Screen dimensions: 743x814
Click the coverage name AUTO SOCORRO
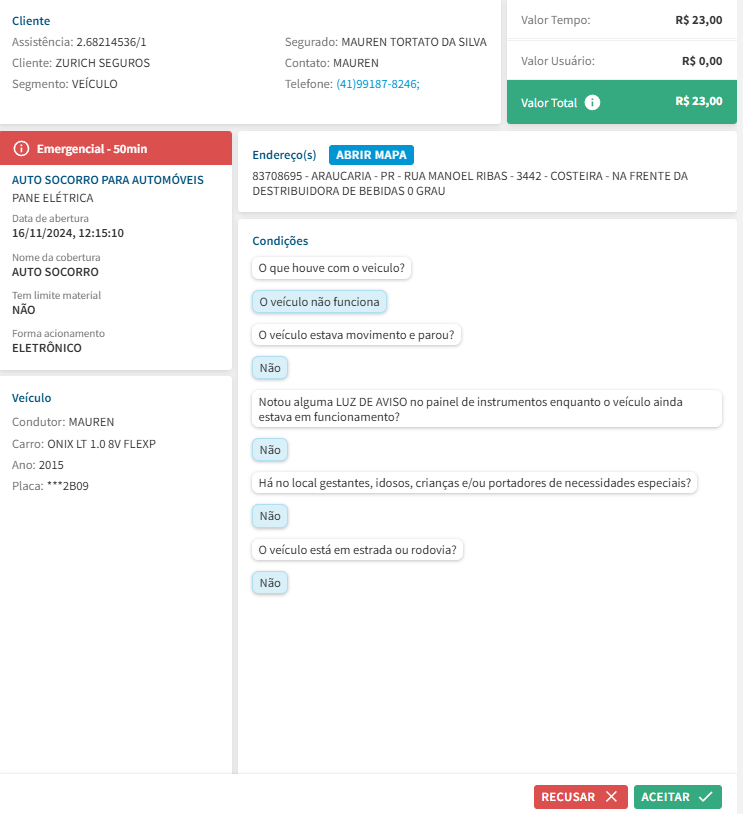[55, 272]
